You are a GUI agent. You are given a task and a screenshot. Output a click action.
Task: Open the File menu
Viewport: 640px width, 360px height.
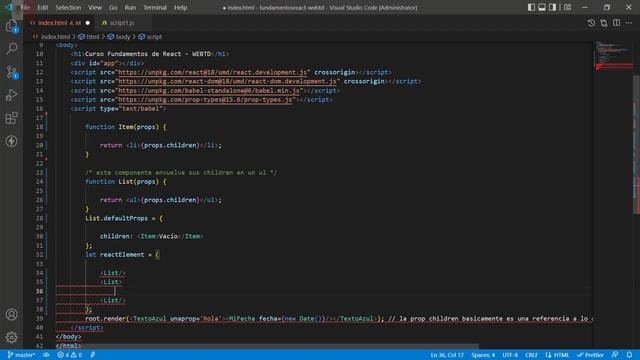coord(25,7)
